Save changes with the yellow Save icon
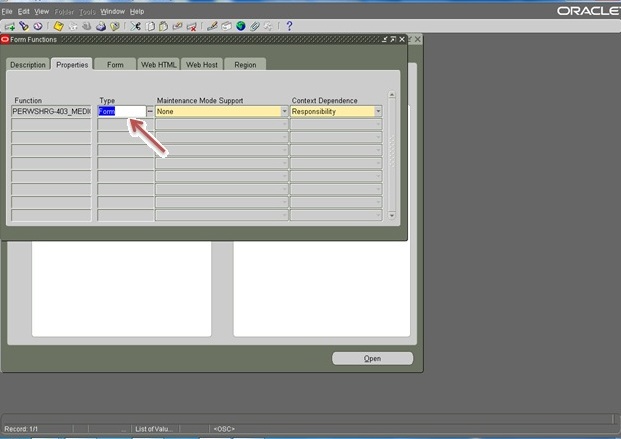621x439 pixels. point(59,26)
